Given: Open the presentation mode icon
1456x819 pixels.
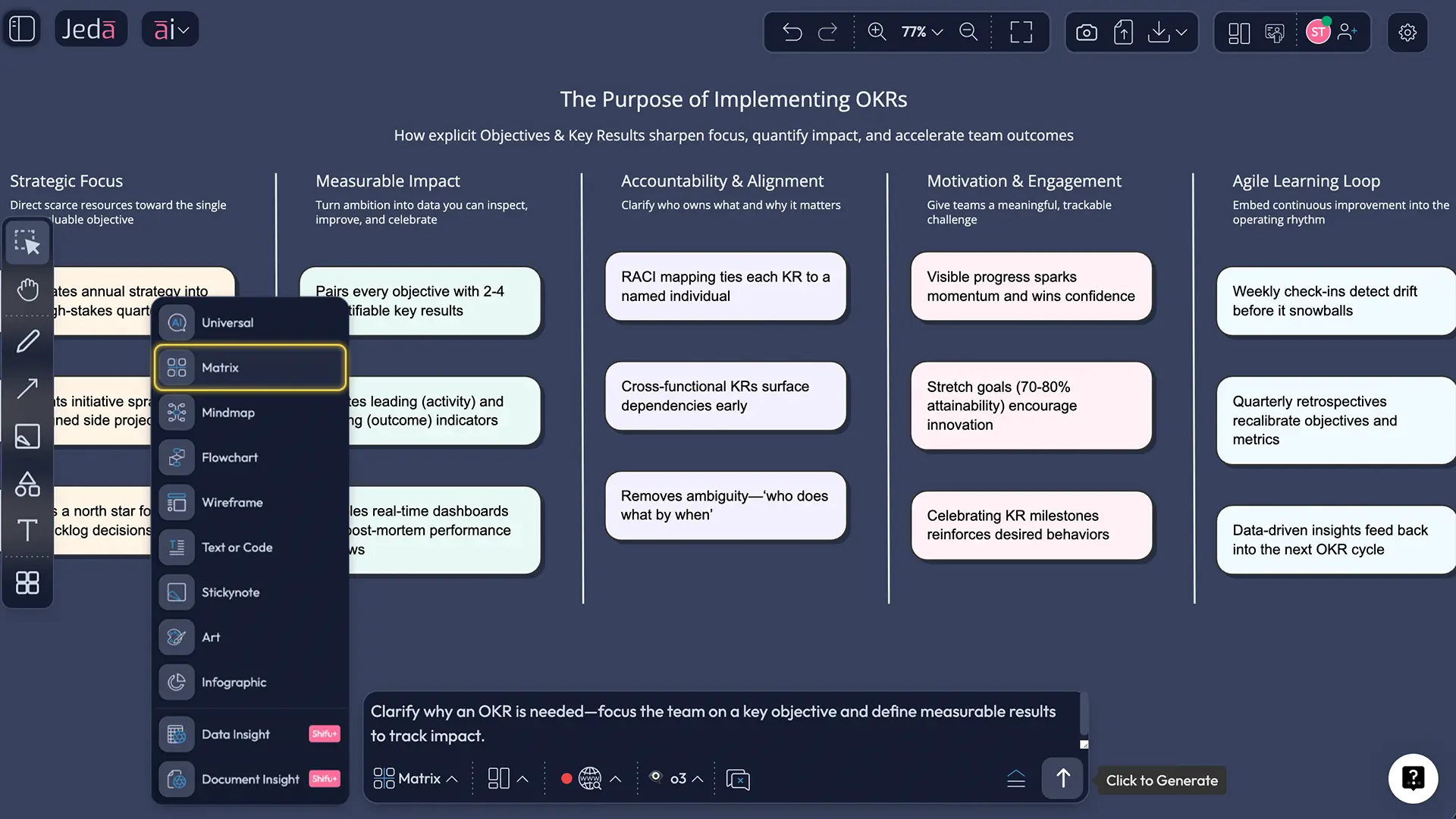Looking at the screenshot, I should 1275,32.
